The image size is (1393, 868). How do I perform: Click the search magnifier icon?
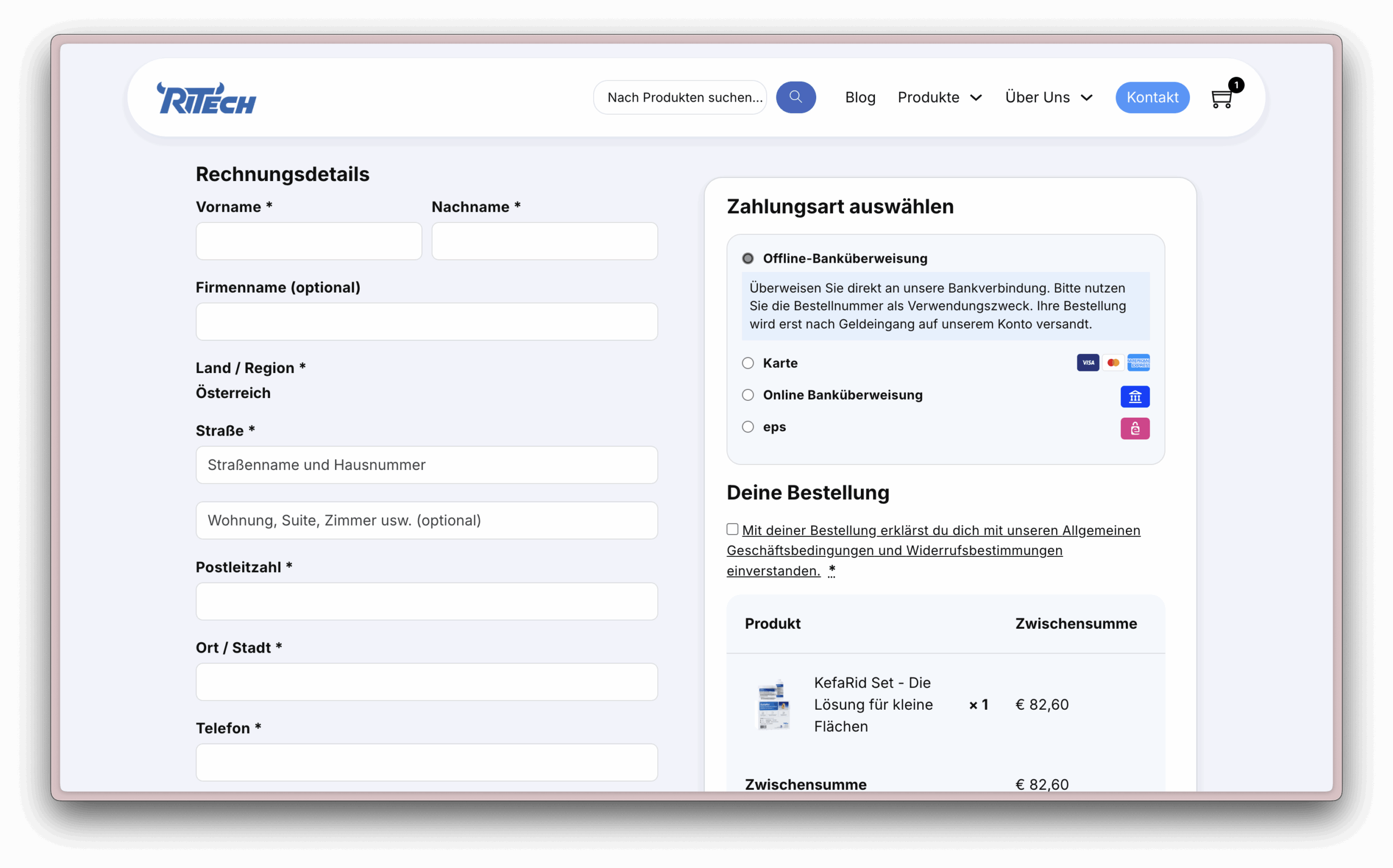[796, 97]
